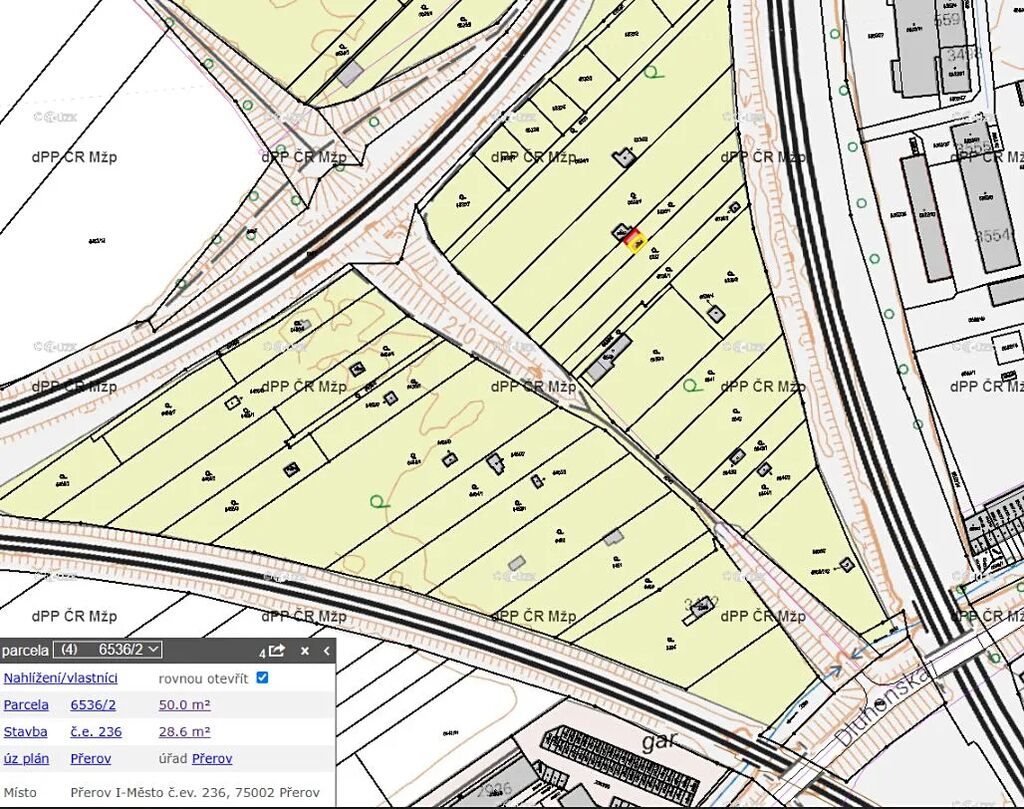Select the yellow highlighted parcel on map
This screenshot has height=809, width=1024.
point(637,242)
